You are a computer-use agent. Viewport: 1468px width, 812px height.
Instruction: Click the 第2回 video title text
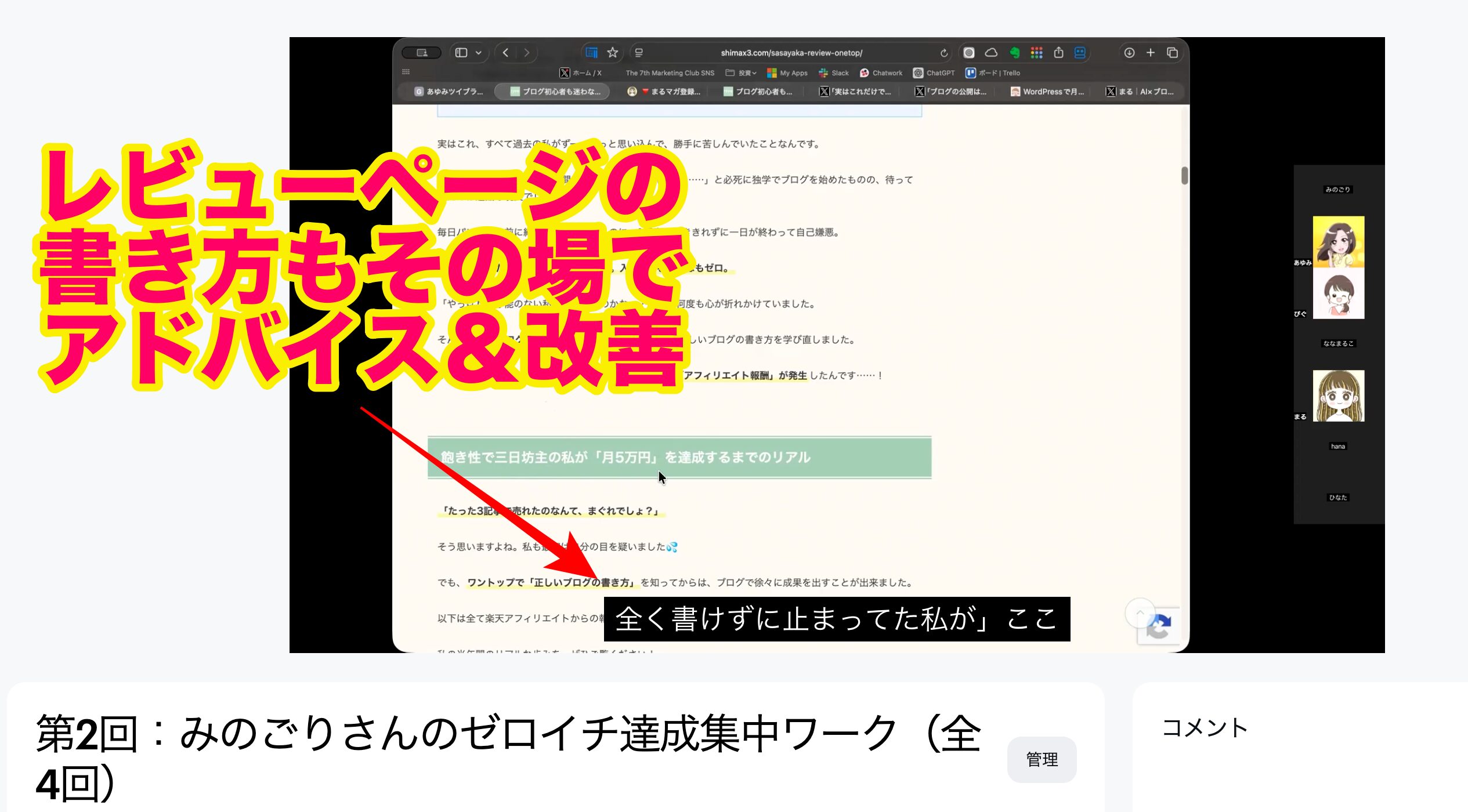click(x=508, y=758)
